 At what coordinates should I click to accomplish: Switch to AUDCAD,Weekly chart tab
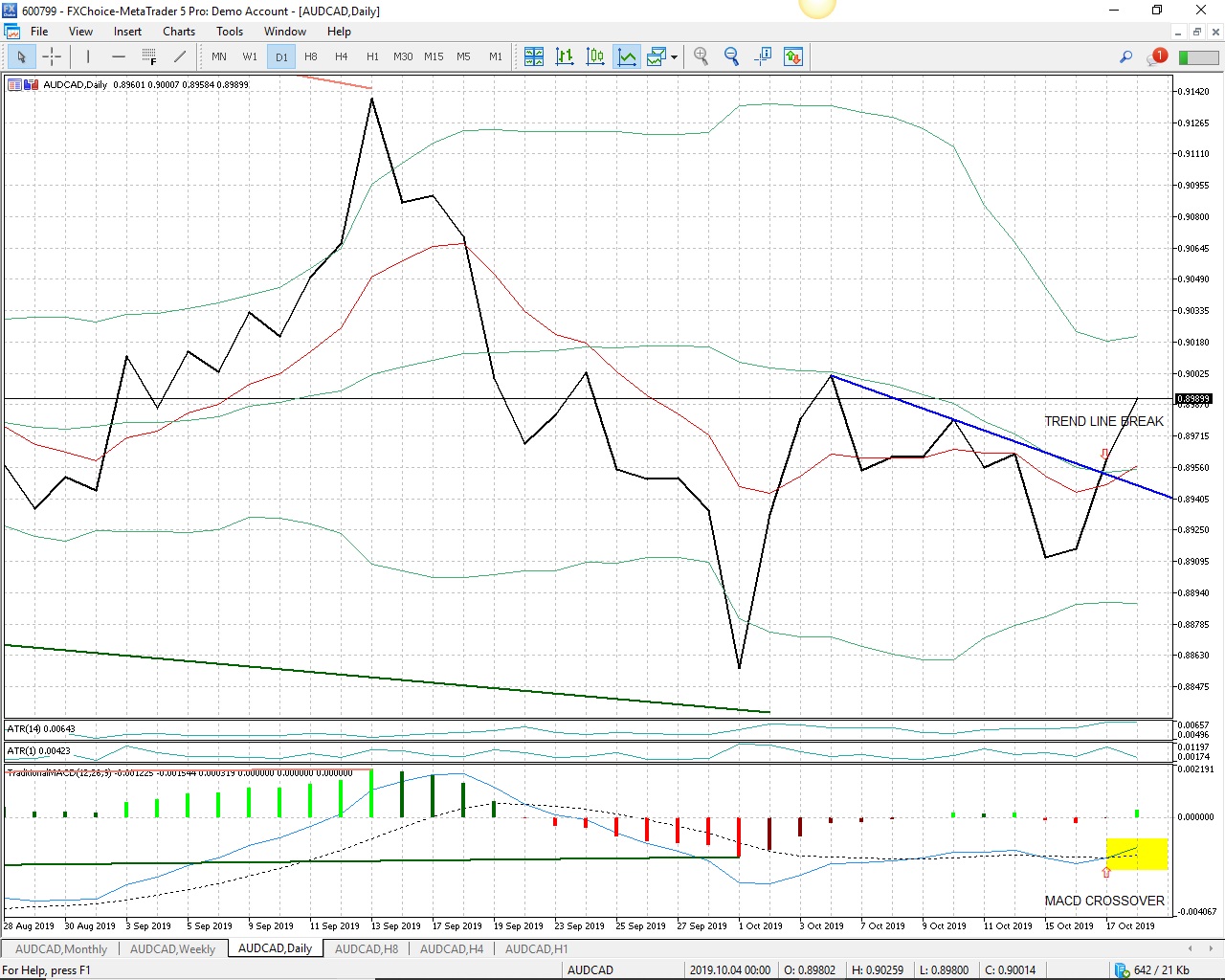click(172, 949)
